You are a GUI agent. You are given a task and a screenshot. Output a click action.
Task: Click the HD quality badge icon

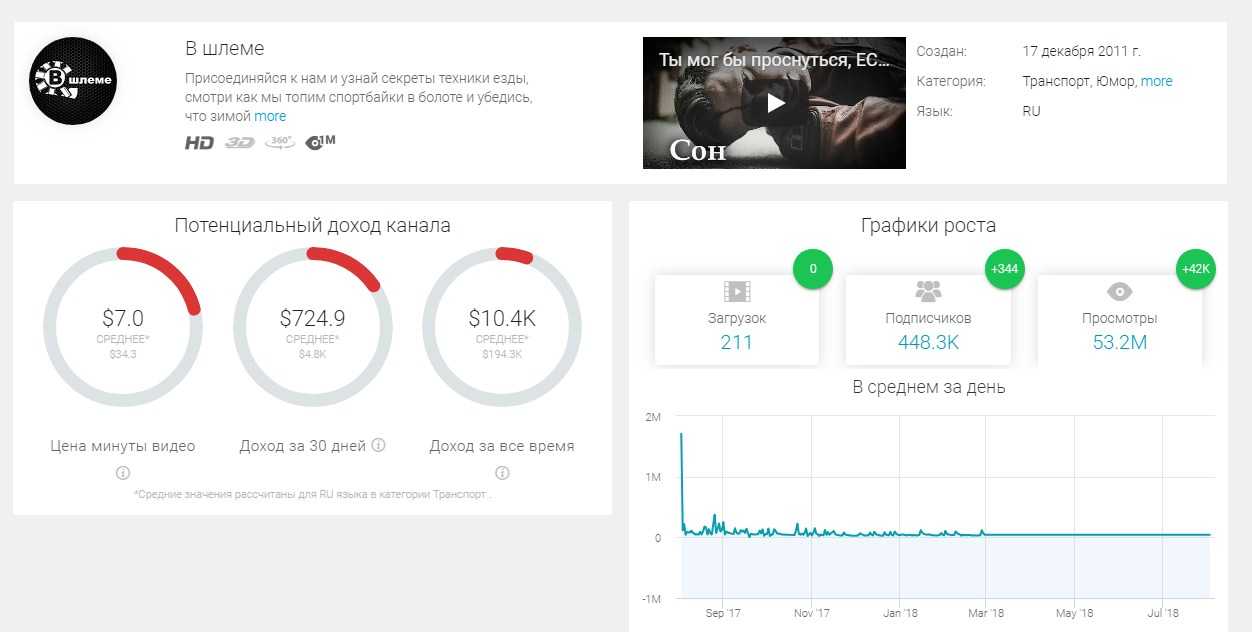[x=199, y=143]
